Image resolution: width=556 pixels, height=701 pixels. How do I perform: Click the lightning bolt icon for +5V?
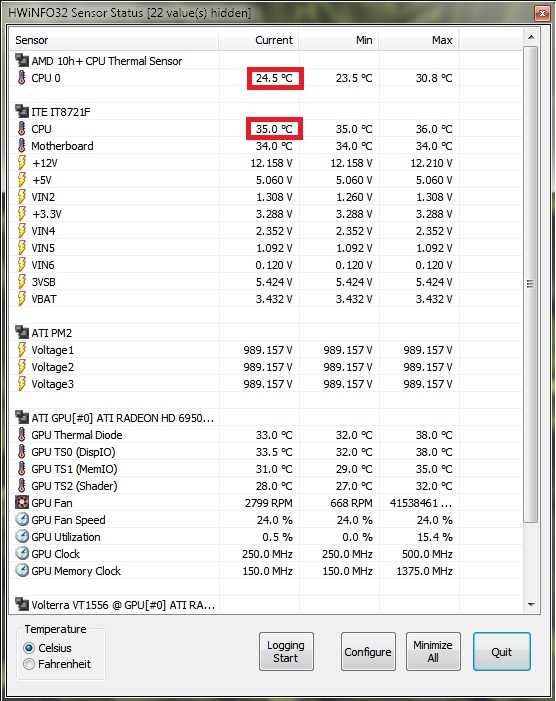[x=21, y=179]
